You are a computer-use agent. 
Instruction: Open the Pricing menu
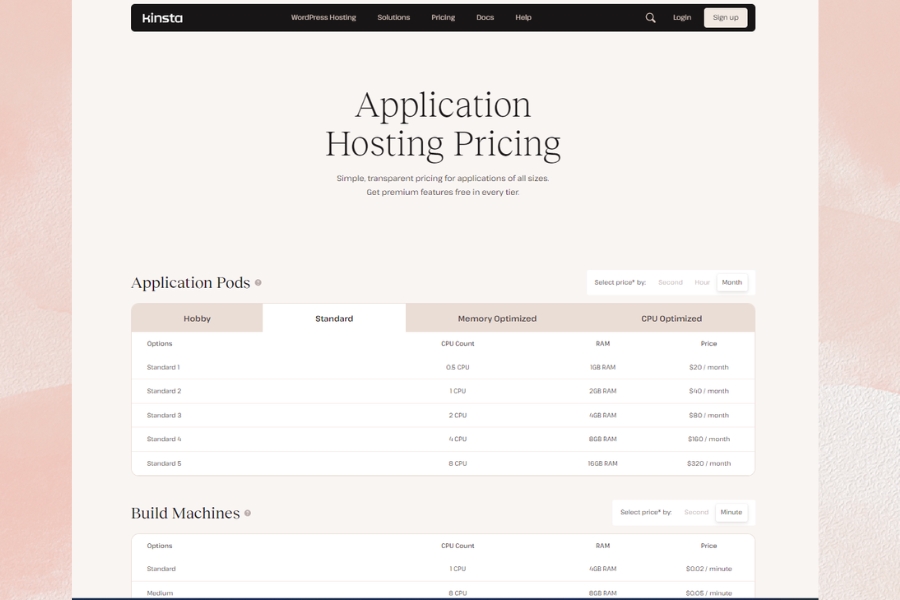(x=443, y=18)
